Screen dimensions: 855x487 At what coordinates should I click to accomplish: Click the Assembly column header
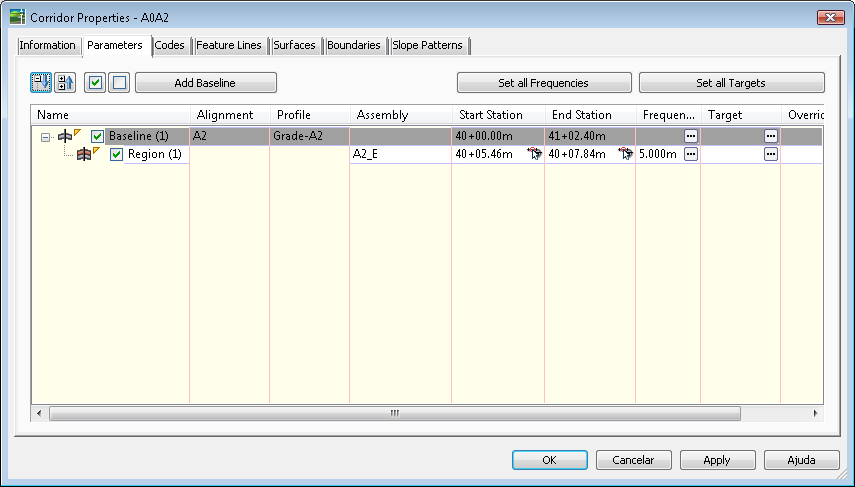[401, 115]
